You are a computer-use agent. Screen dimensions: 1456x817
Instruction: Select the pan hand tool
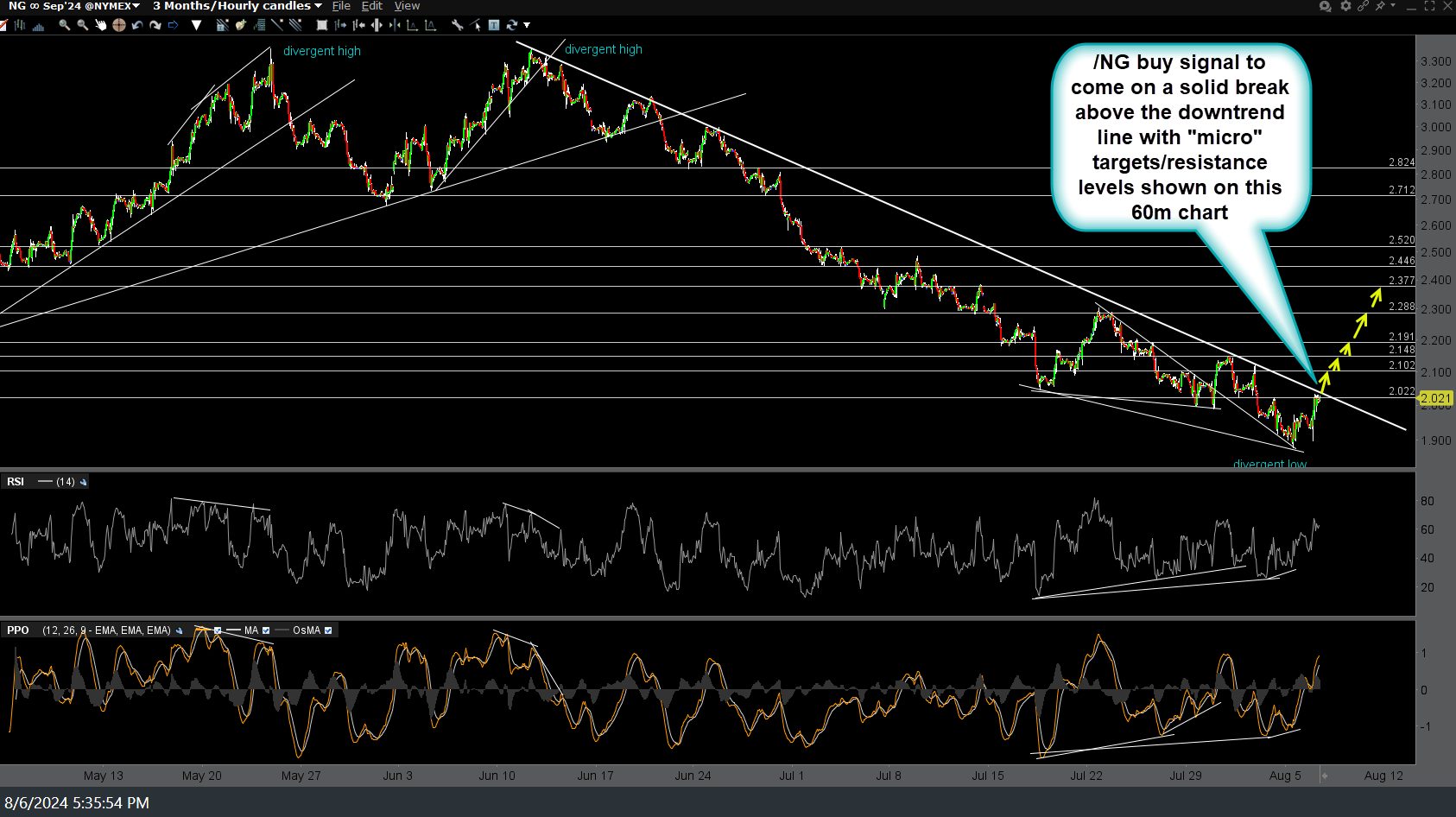[101, 25]
